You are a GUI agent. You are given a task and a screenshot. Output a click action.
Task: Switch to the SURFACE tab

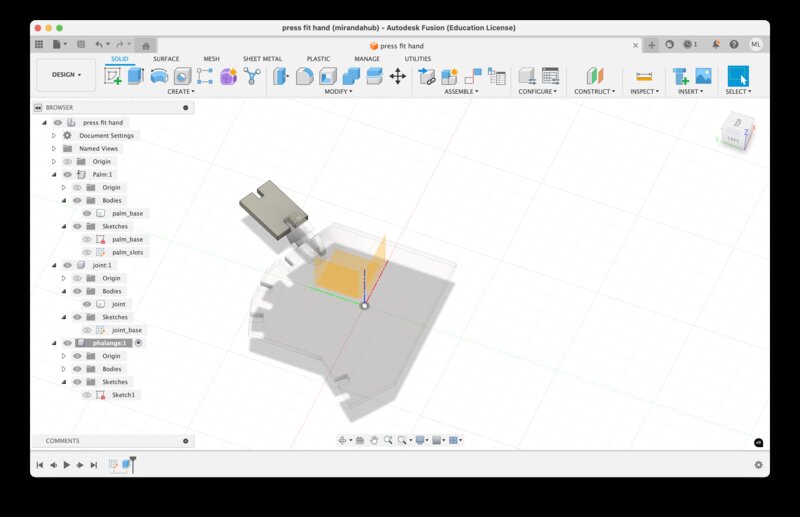pos(166,59)
